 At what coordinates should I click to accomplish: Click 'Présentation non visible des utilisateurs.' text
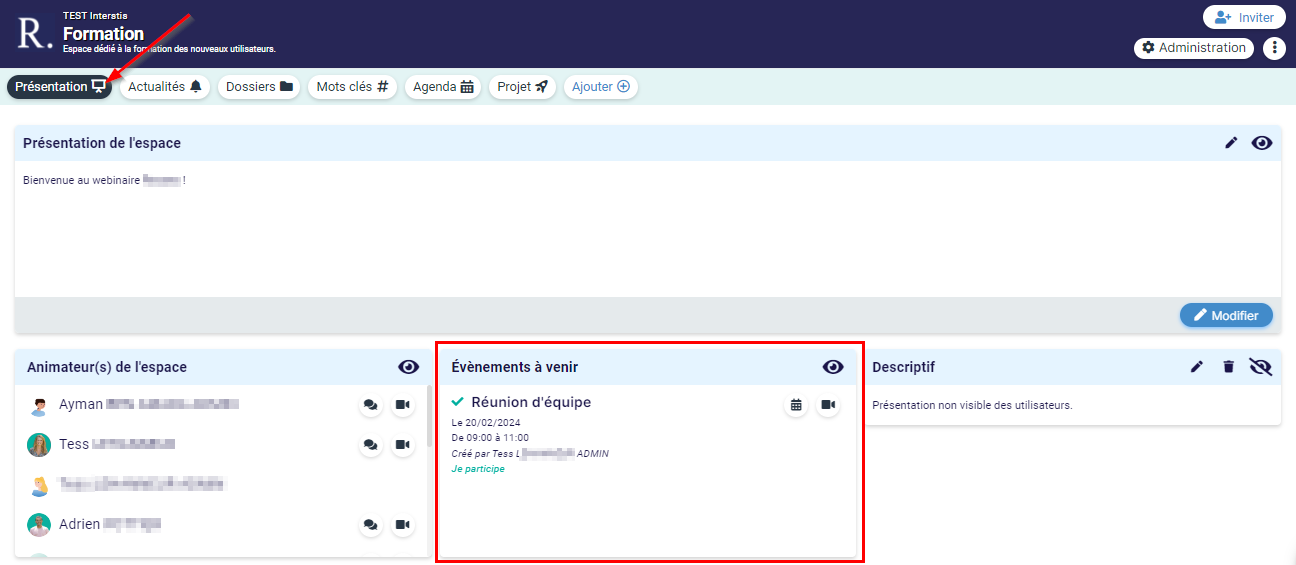pos(972,405)
